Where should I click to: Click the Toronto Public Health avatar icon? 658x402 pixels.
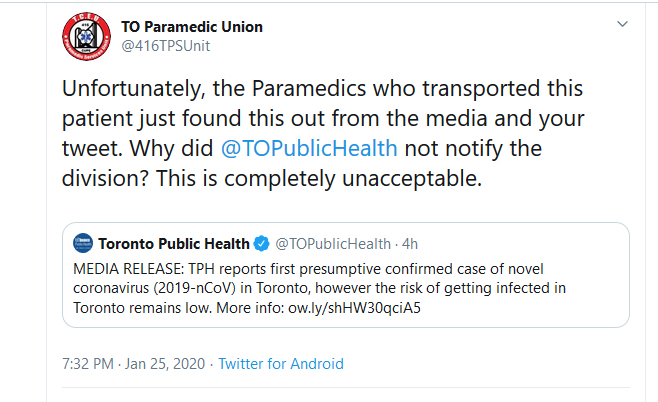[x=83, y=243]
